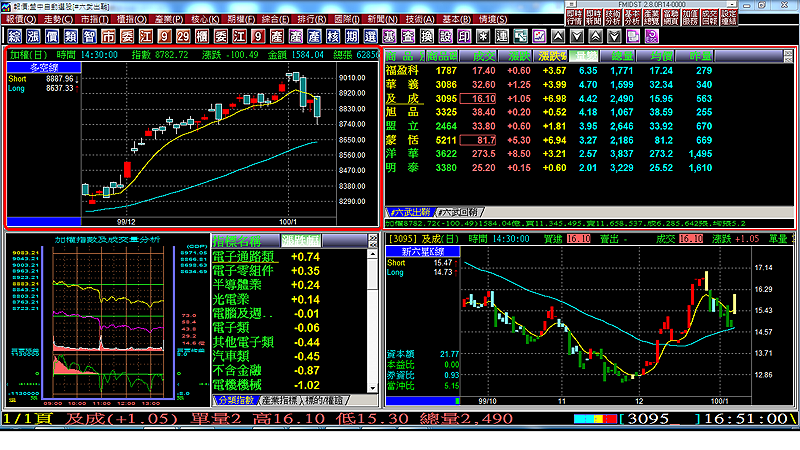Click the 成交回報 button
Screen dimensions: 800x450
pyautogui.click(x=709, y=18)
